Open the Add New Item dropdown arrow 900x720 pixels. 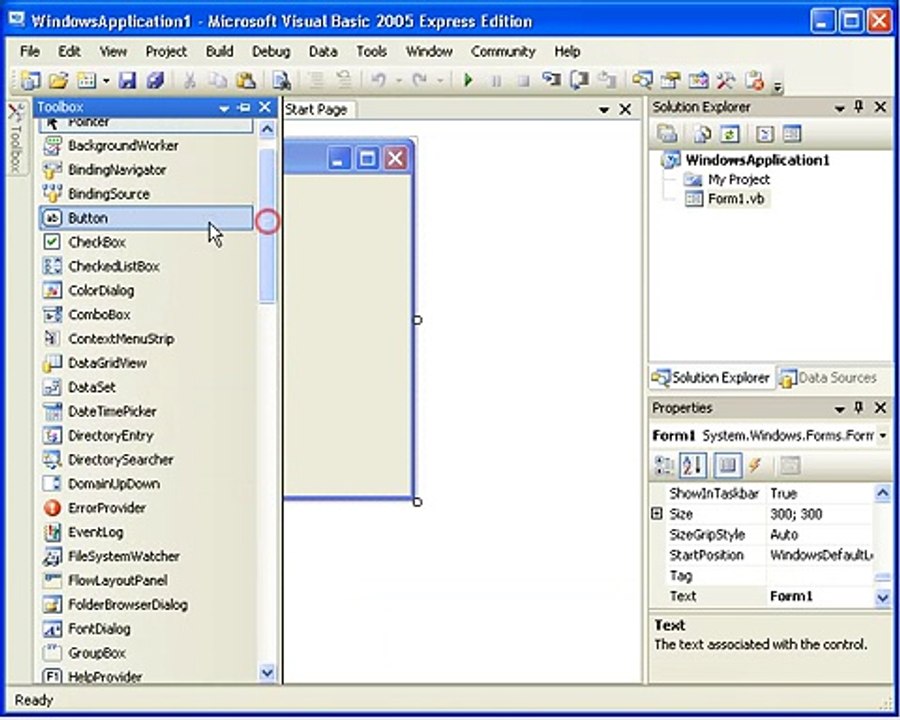[106, 81]
